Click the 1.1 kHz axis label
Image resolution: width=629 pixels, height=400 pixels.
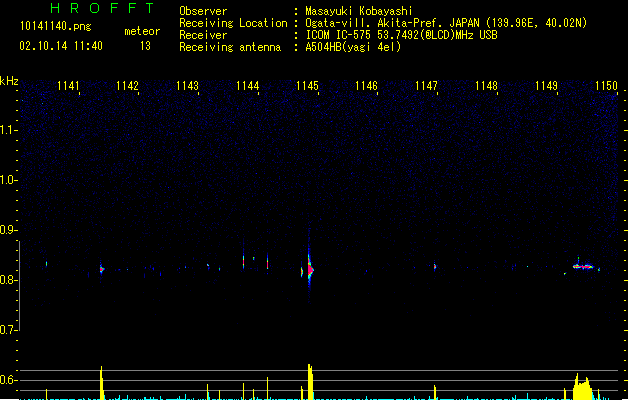point(8,130)
